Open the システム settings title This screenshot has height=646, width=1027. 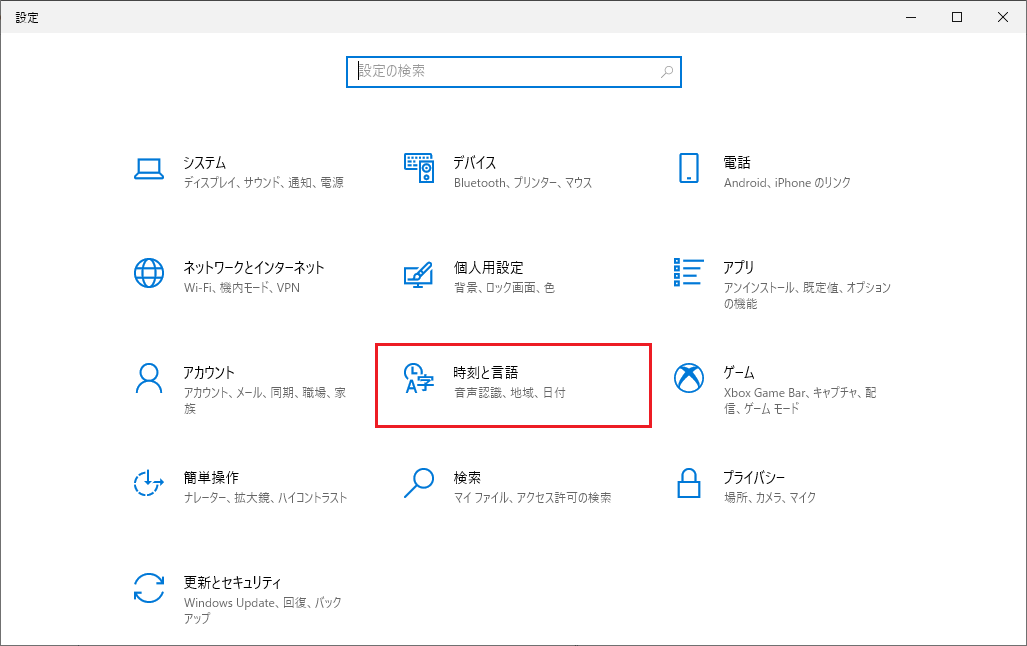(x=205, y=163)
